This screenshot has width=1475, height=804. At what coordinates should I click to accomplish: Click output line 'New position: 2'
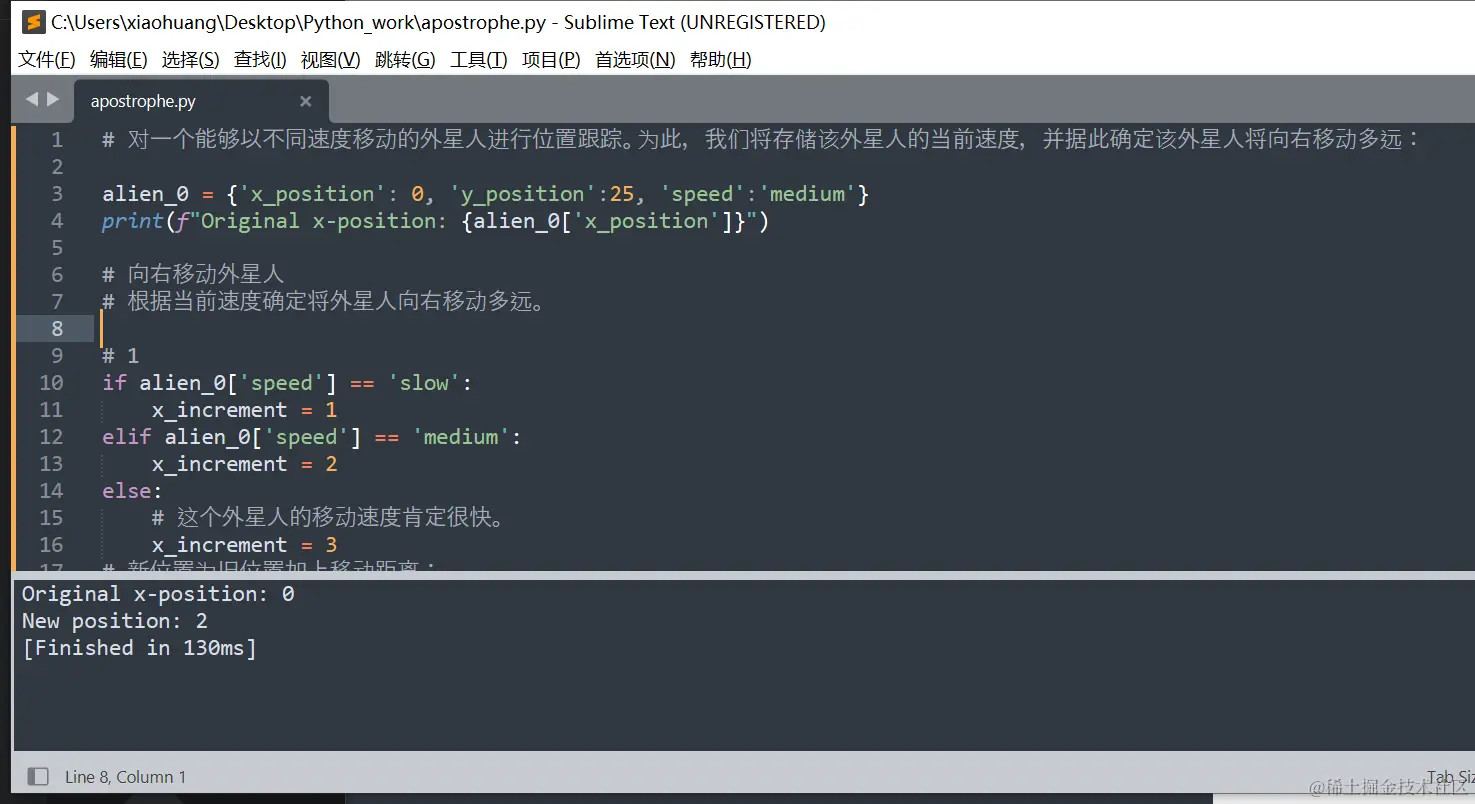click(115, 621)
